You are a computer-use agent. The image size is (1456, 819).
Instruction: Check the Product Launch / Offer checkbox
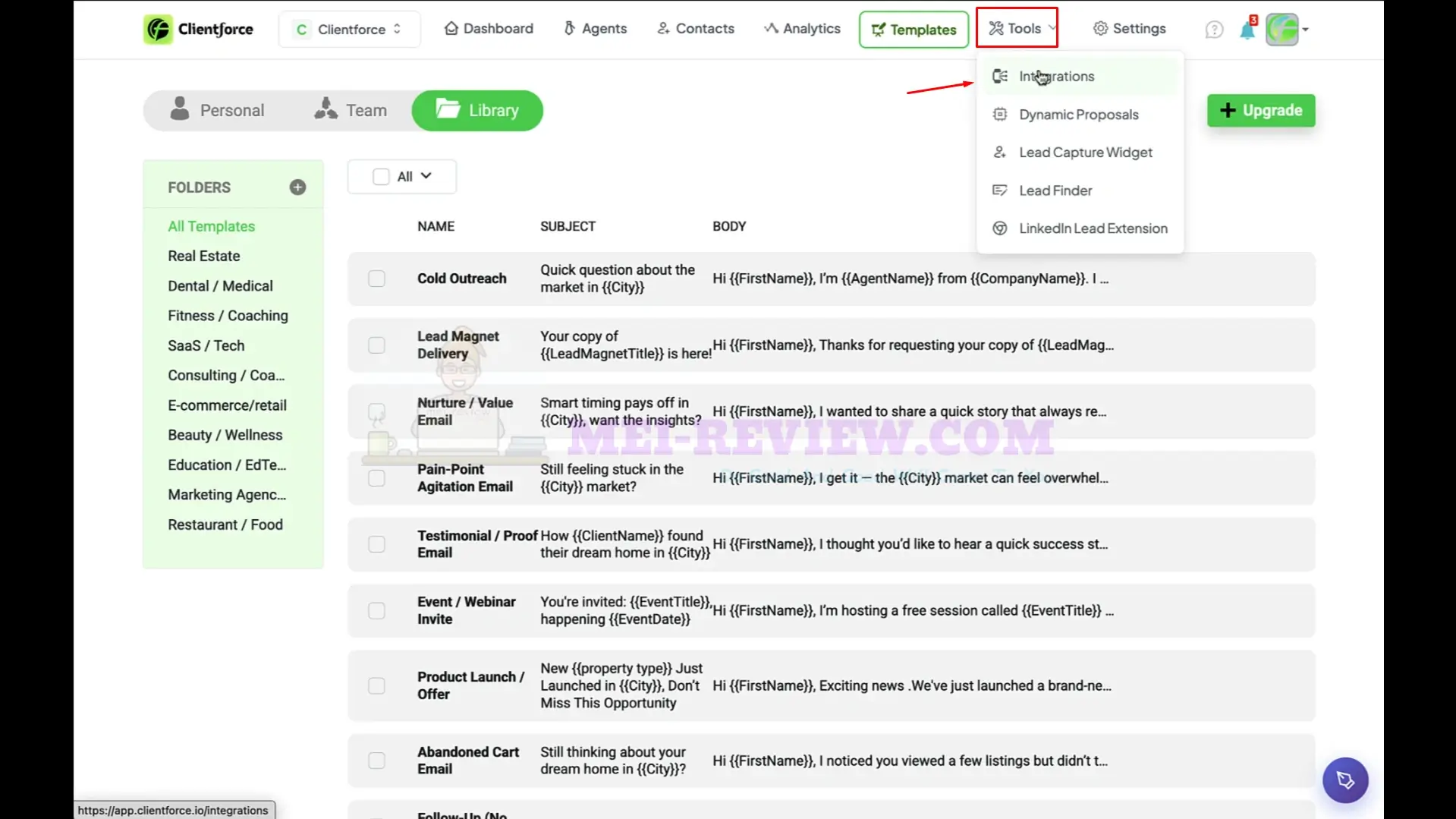click(376, 686)
